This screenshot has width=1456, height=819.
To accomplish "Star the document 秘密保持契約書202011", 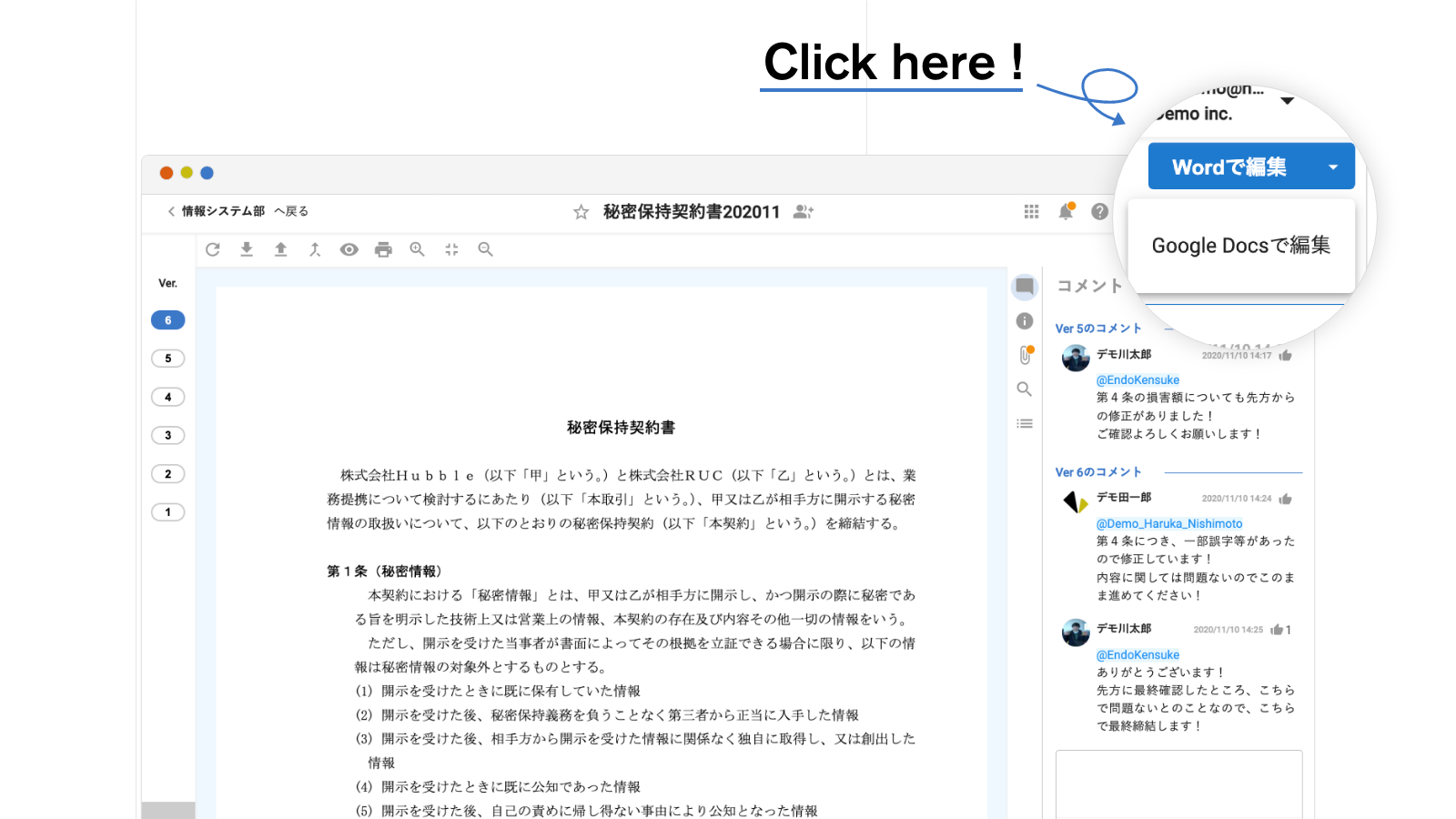I will pyautogui.click(x=581, y=212).
